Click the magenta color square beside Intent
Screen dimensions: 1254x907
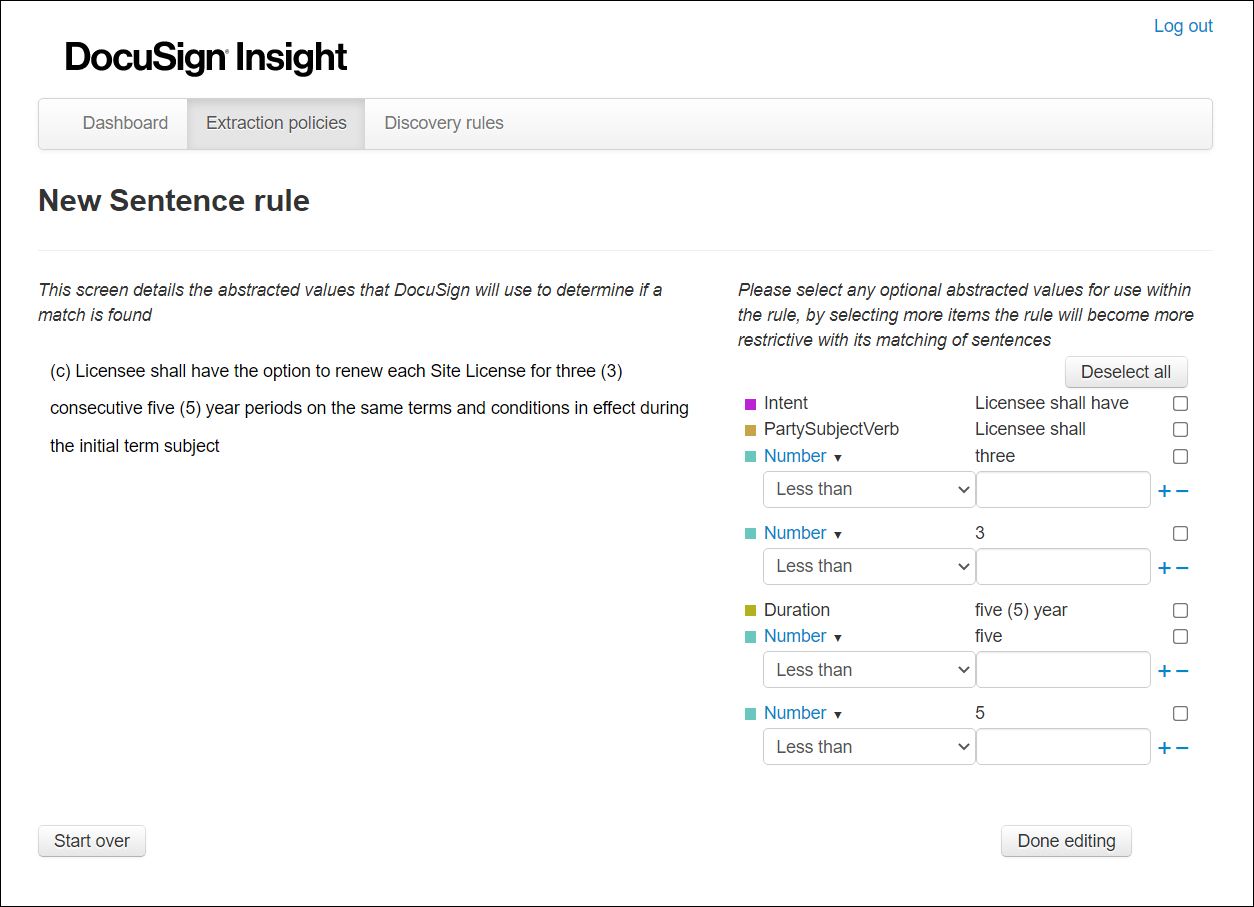[x=752, y=403]
